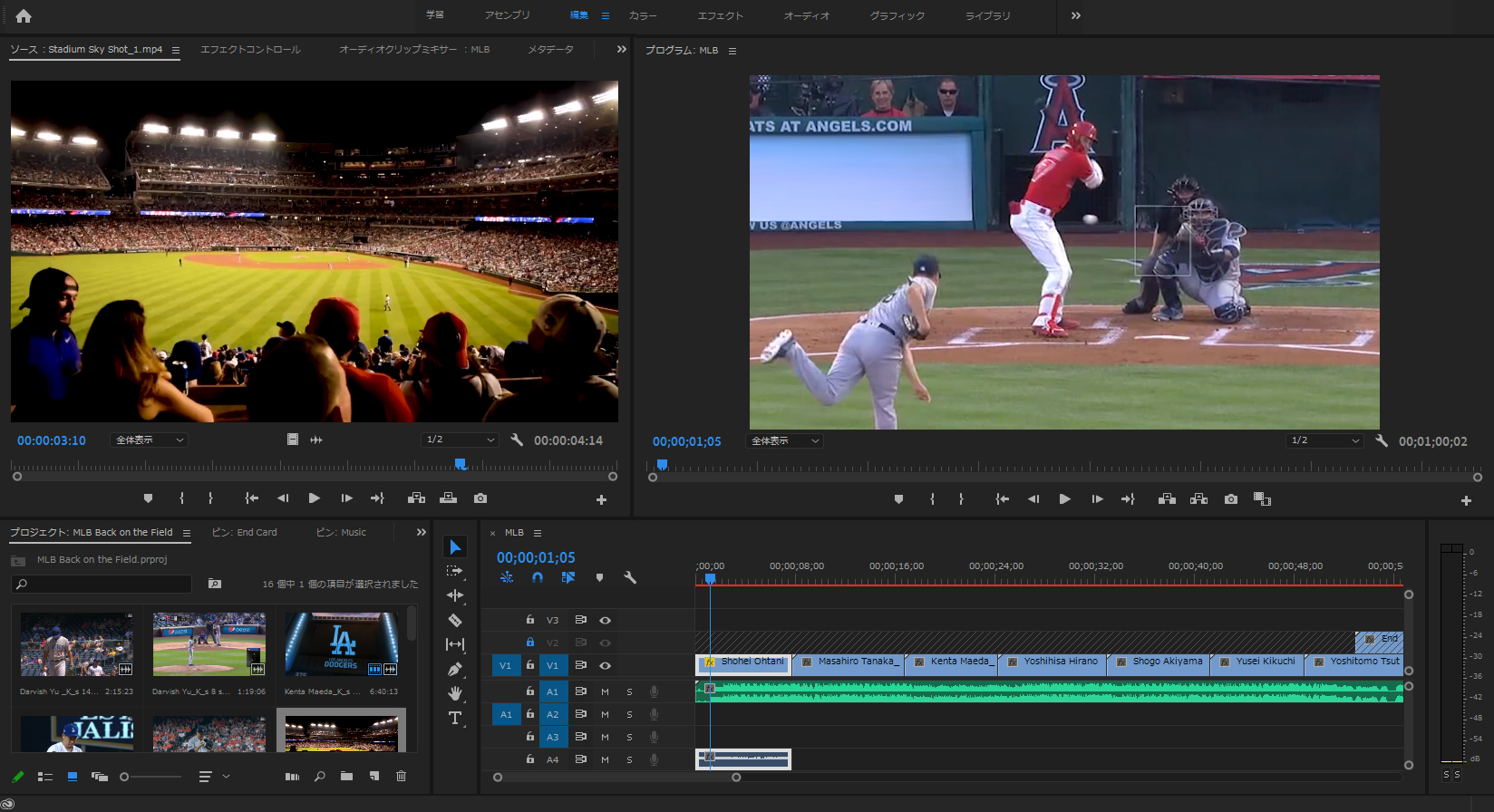
Task: Open Program monitor settings wrench
Action: [x=1382, y=440]
